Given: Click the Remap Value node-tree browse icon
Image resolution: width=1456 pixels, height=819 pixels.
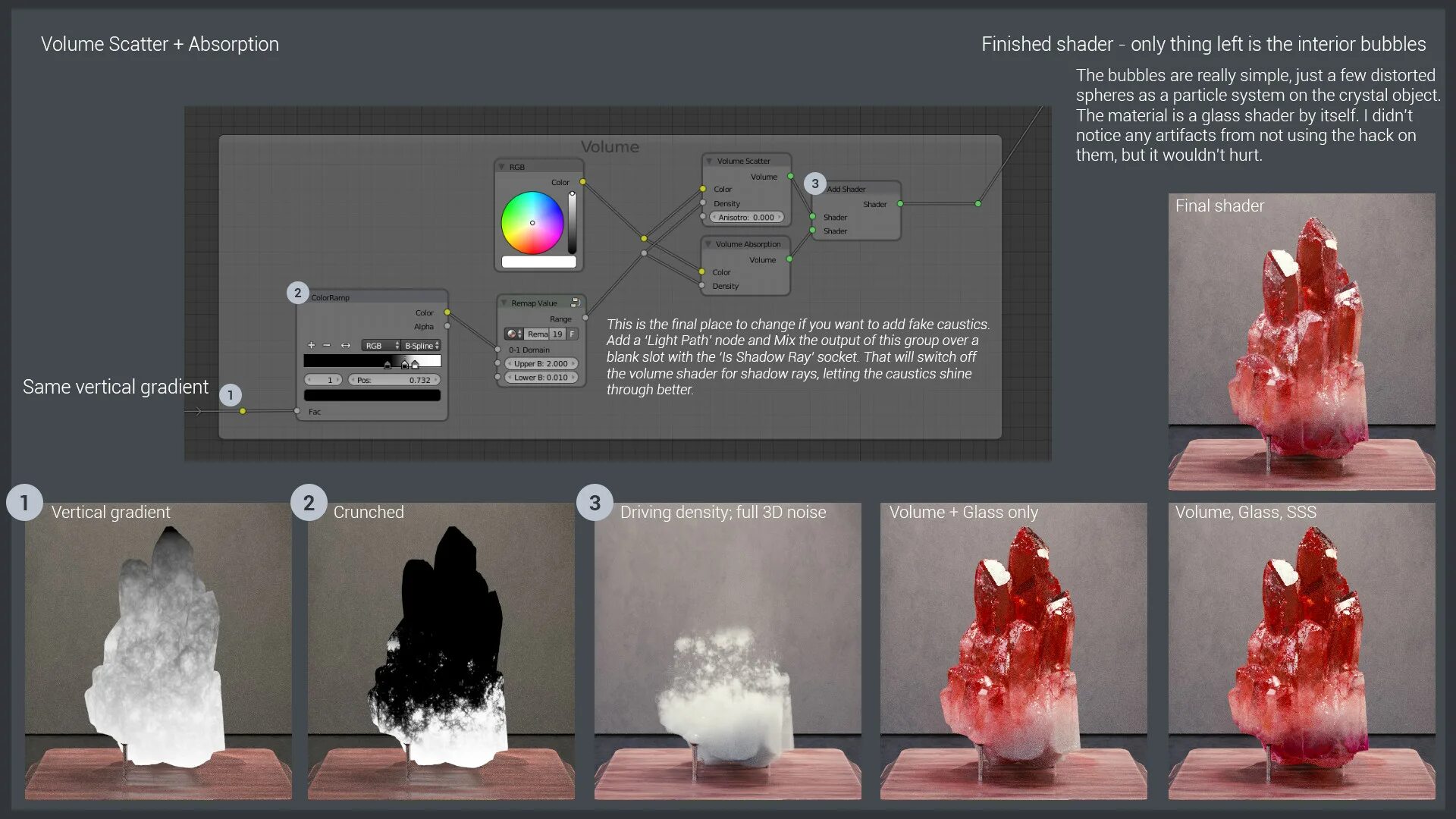Looking at the screenshot, I should 513,334.
